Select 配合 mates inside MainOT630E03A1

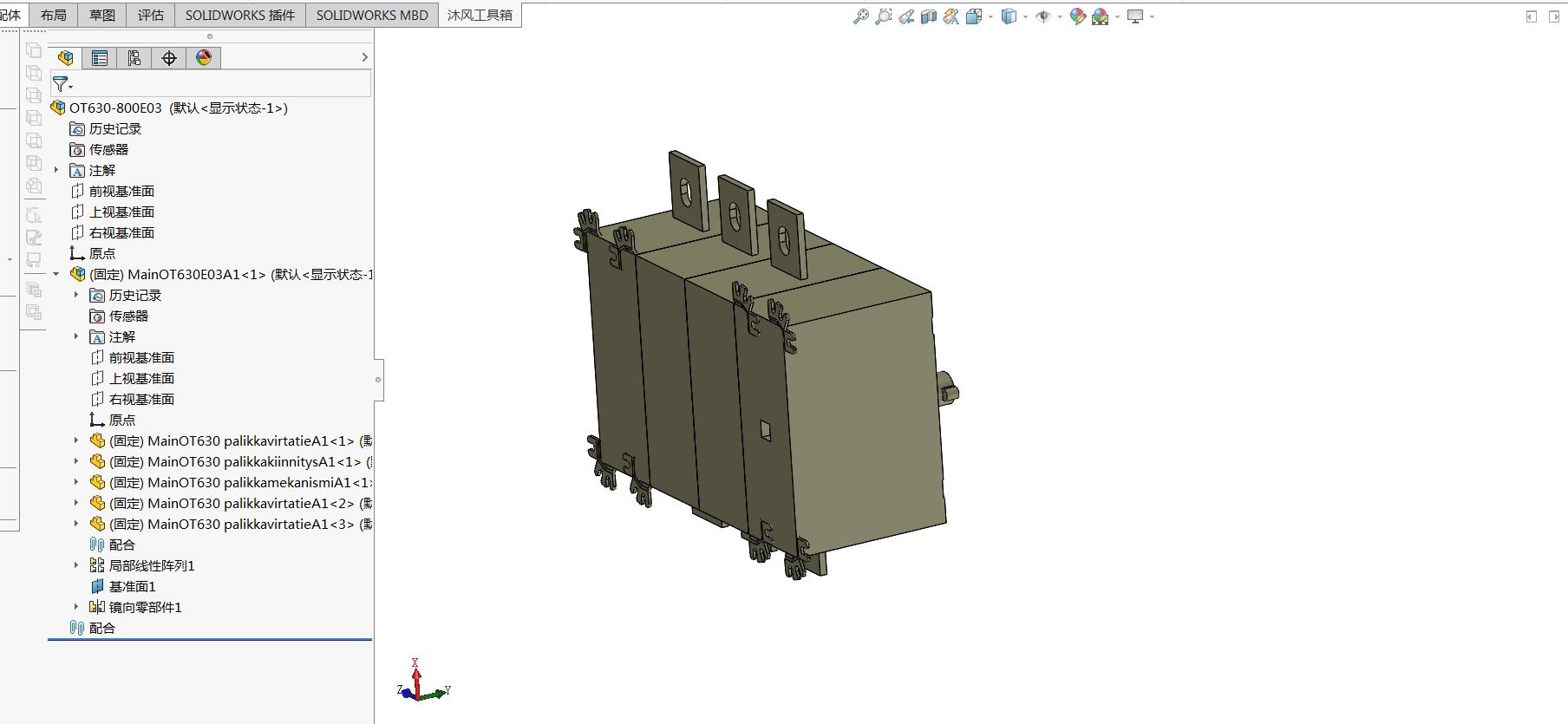click(113, 545)
